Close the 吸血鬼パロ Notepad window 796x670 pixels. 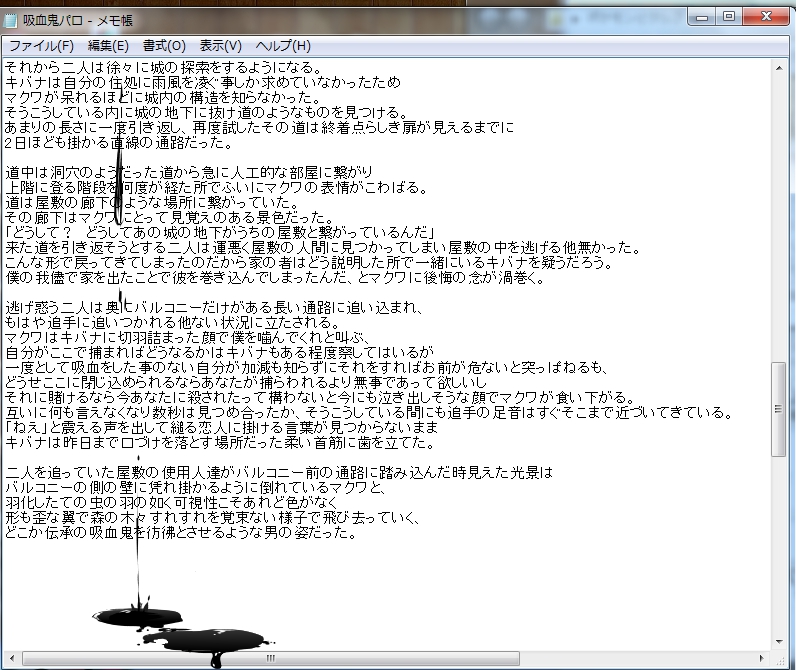pyautogui.click(x=766, y=17)
